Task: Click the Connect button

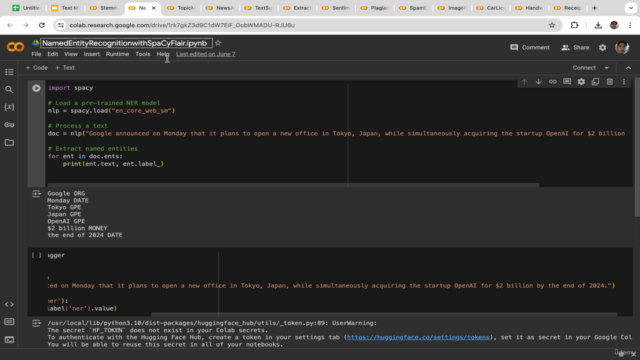Action: tap(584, 68)
